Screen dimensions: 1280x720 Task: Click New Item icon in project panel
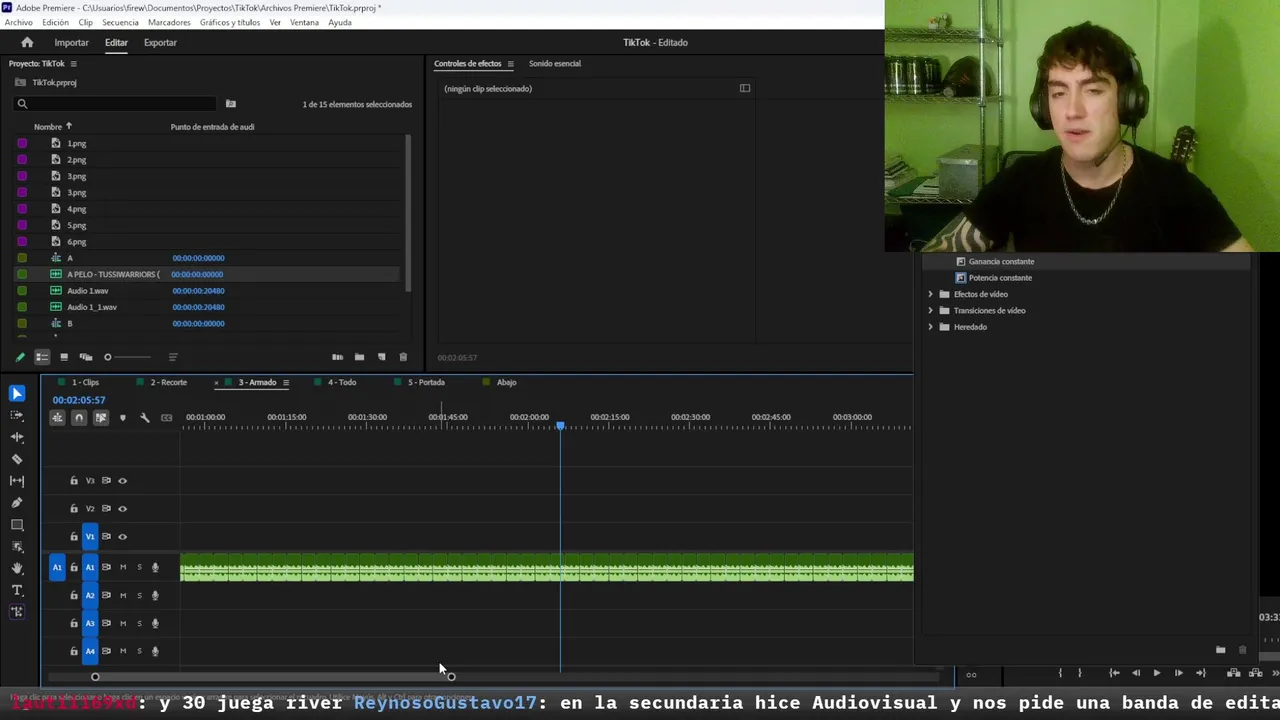[381, 357]
